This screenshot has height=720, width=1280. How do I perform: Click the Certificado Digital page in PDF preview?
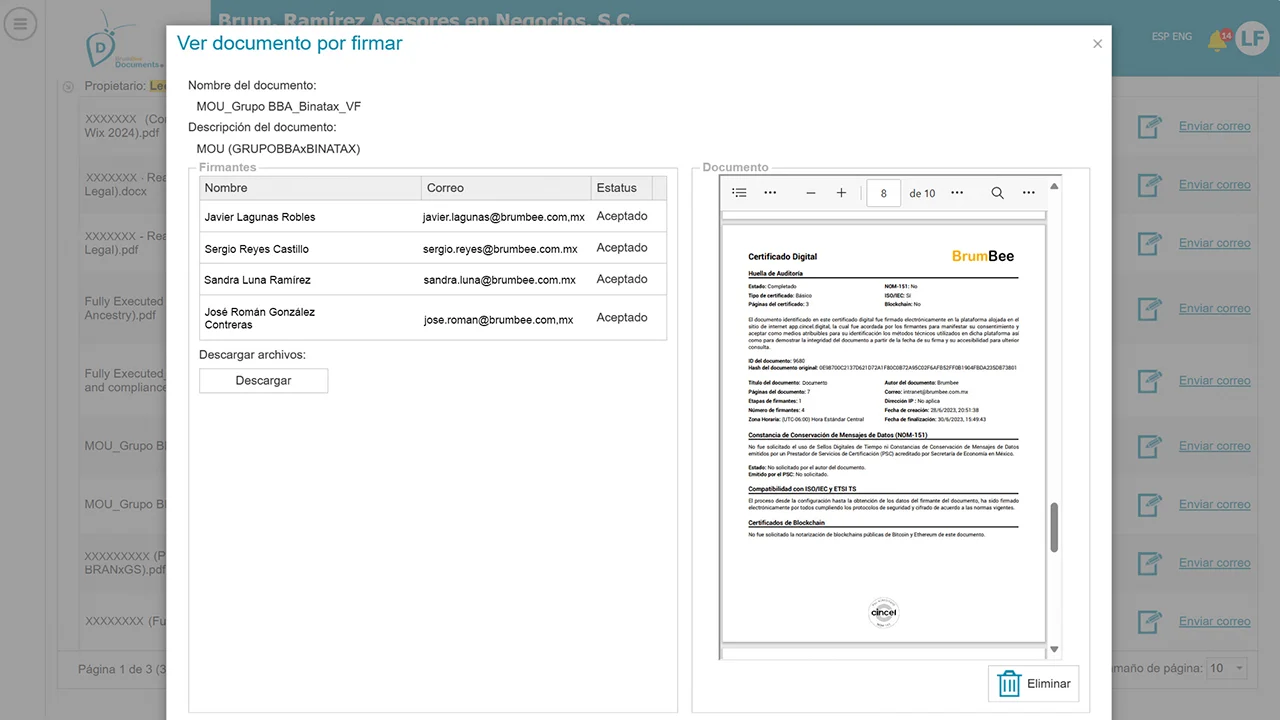point(883,433)
